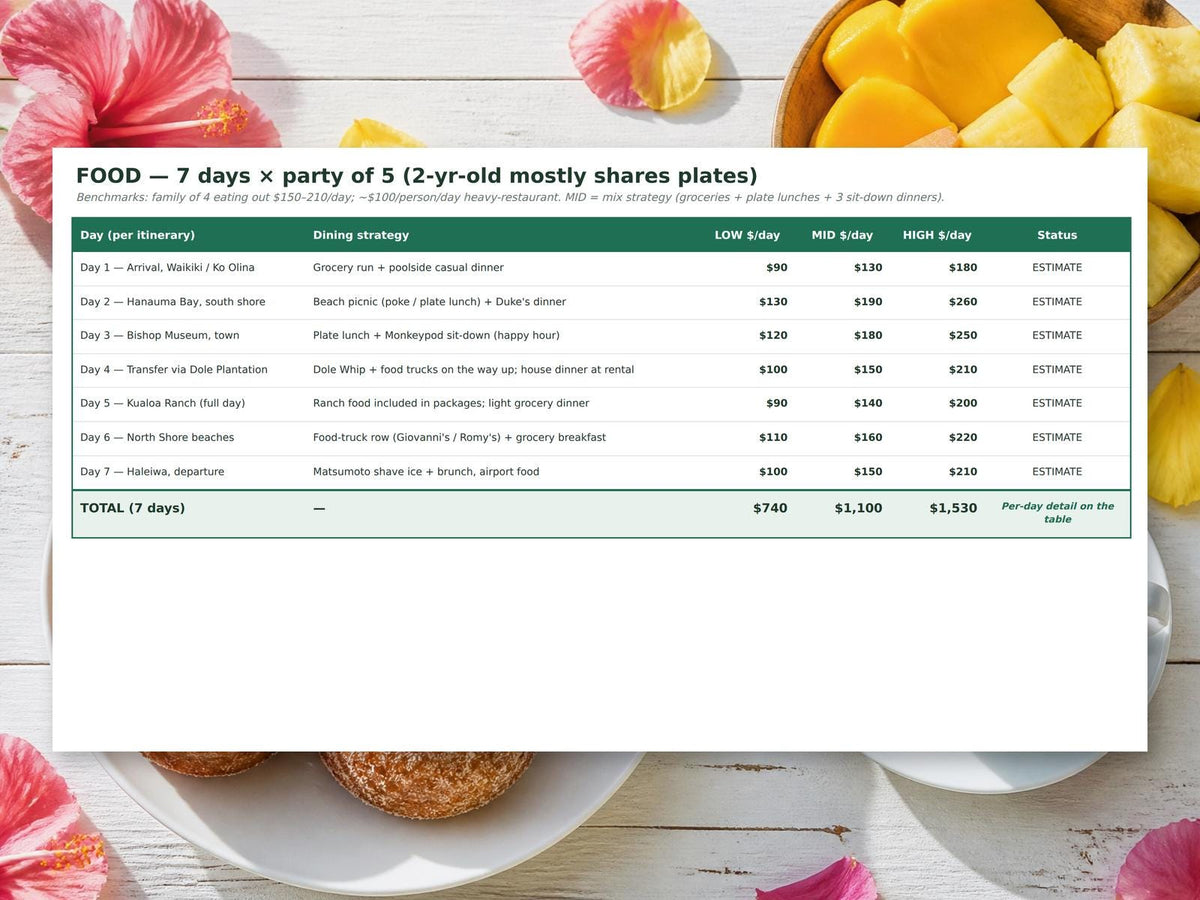Click 'Day 4 — Transfer via Dole Plantation' cell
The width and height of the screenshot is (1200, 900).
tap(174, 370)
